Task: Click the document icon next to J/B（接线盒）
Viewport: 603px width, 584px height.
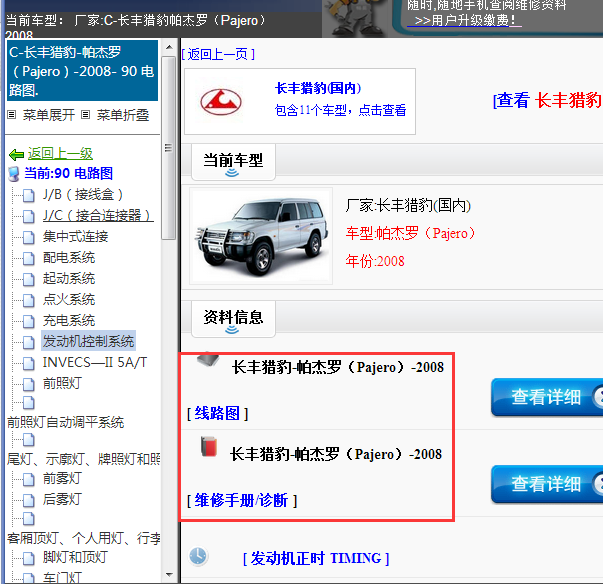Action: point(28,195)
